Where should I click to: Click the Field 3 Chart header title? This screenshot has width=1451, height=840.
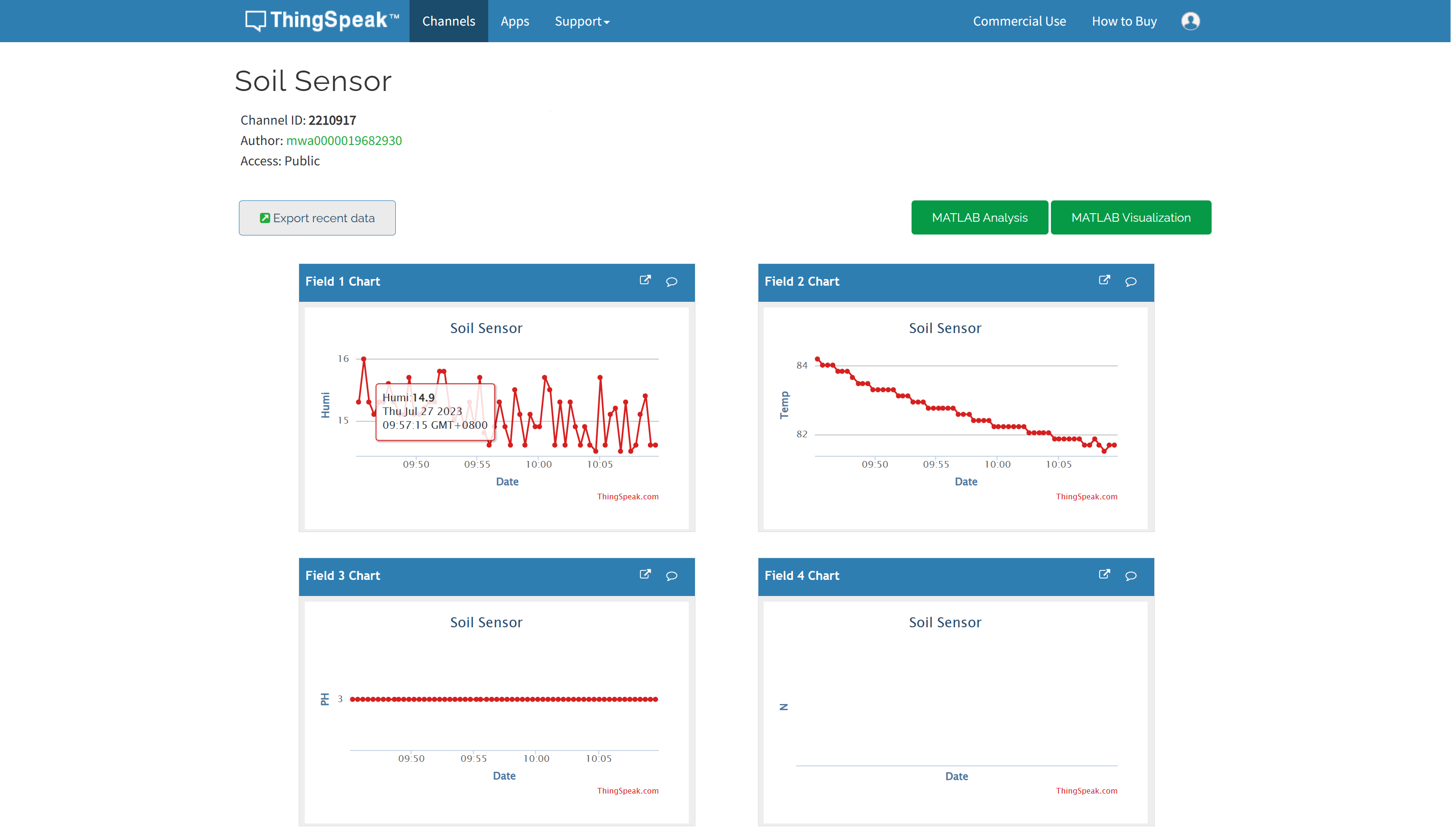coord(343,575)
